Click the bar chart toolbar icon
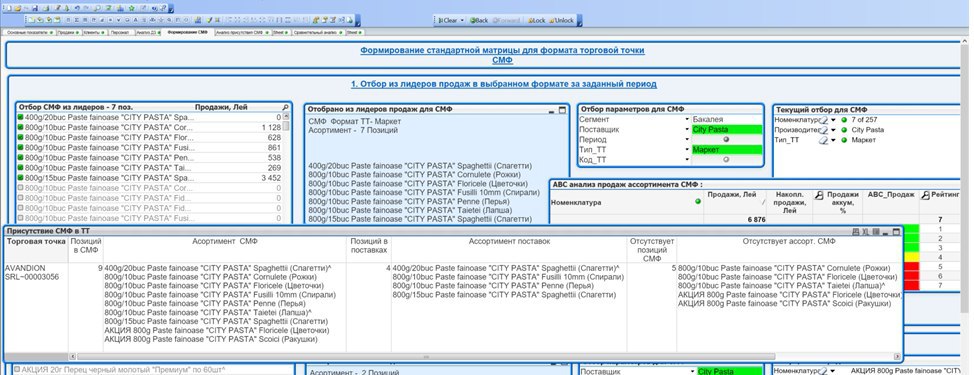The height and width of the screenshot is (375, 974). 121,8
